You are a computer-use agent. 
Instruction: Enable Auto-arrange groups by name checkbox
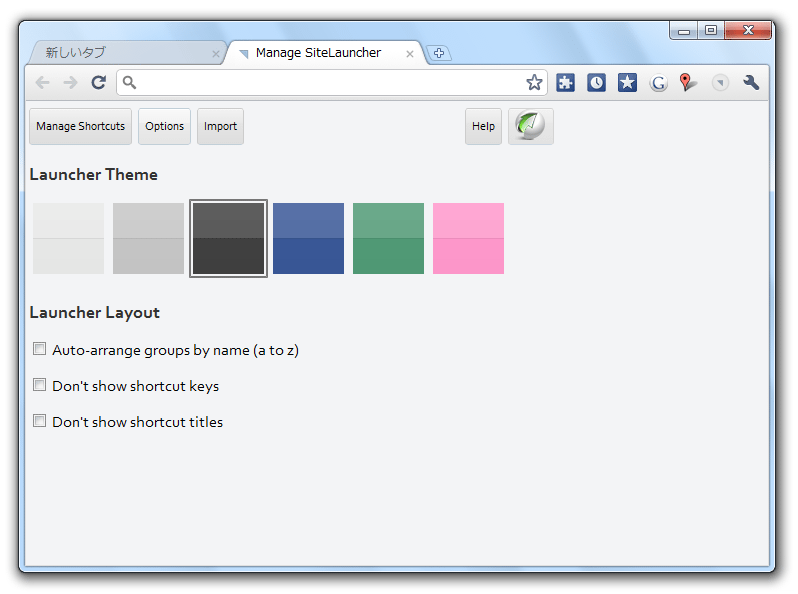(39, 349)
